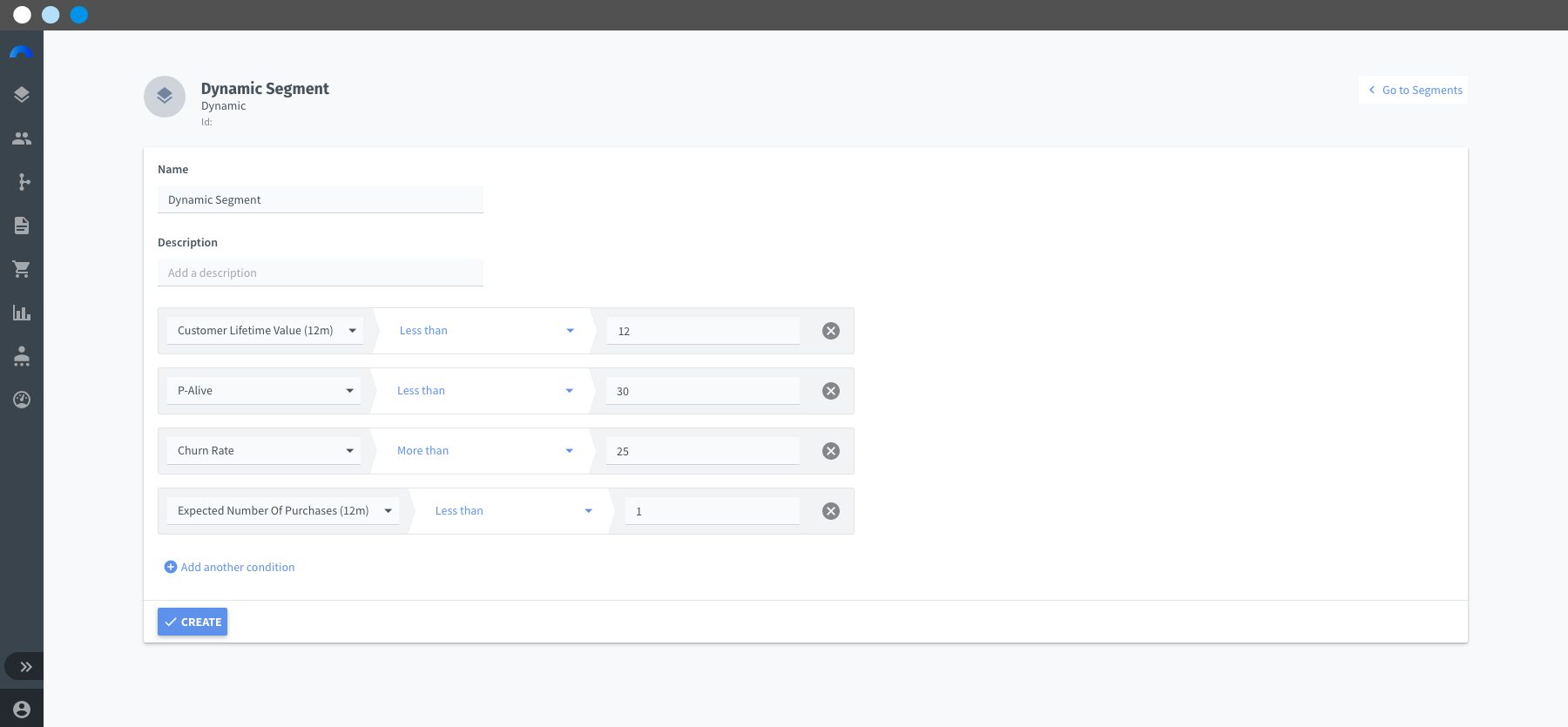1568x727 pixels.
Task: Click value field containing 25
Action: [x=703, y=451]
